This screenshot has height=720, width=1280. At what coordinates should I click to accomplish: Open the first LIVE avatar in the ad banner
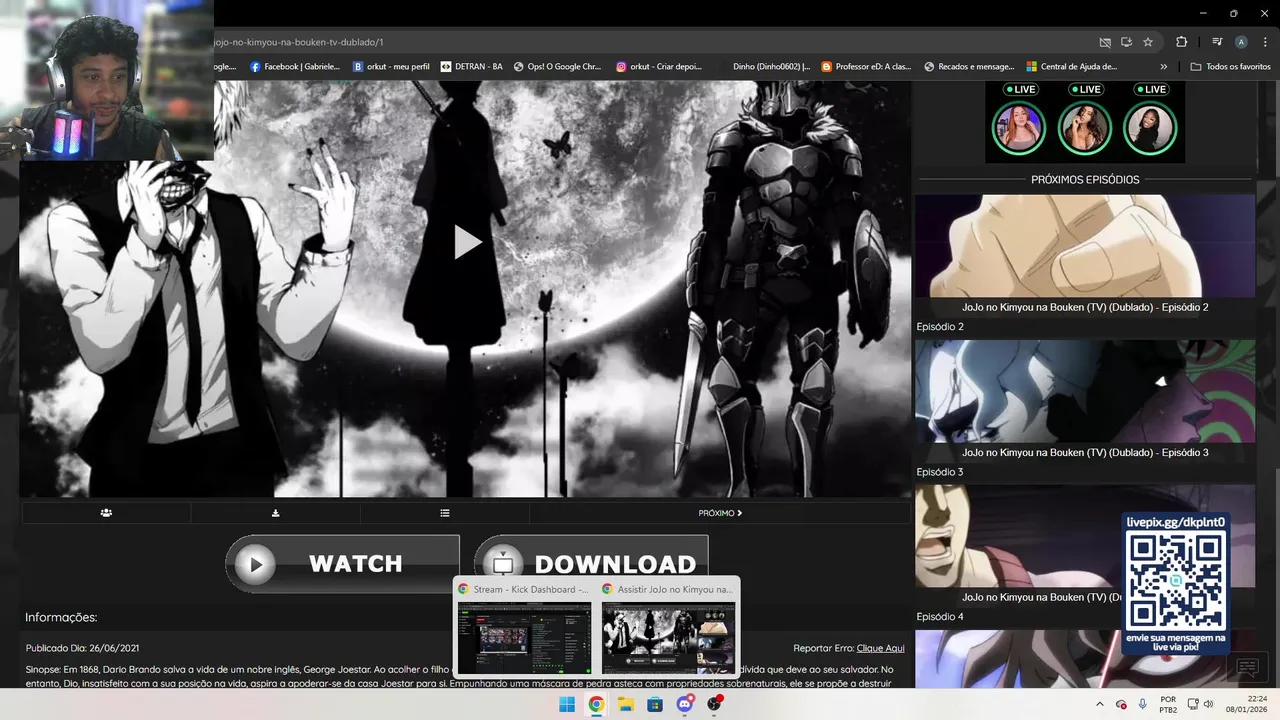[x=1018, y=127]
